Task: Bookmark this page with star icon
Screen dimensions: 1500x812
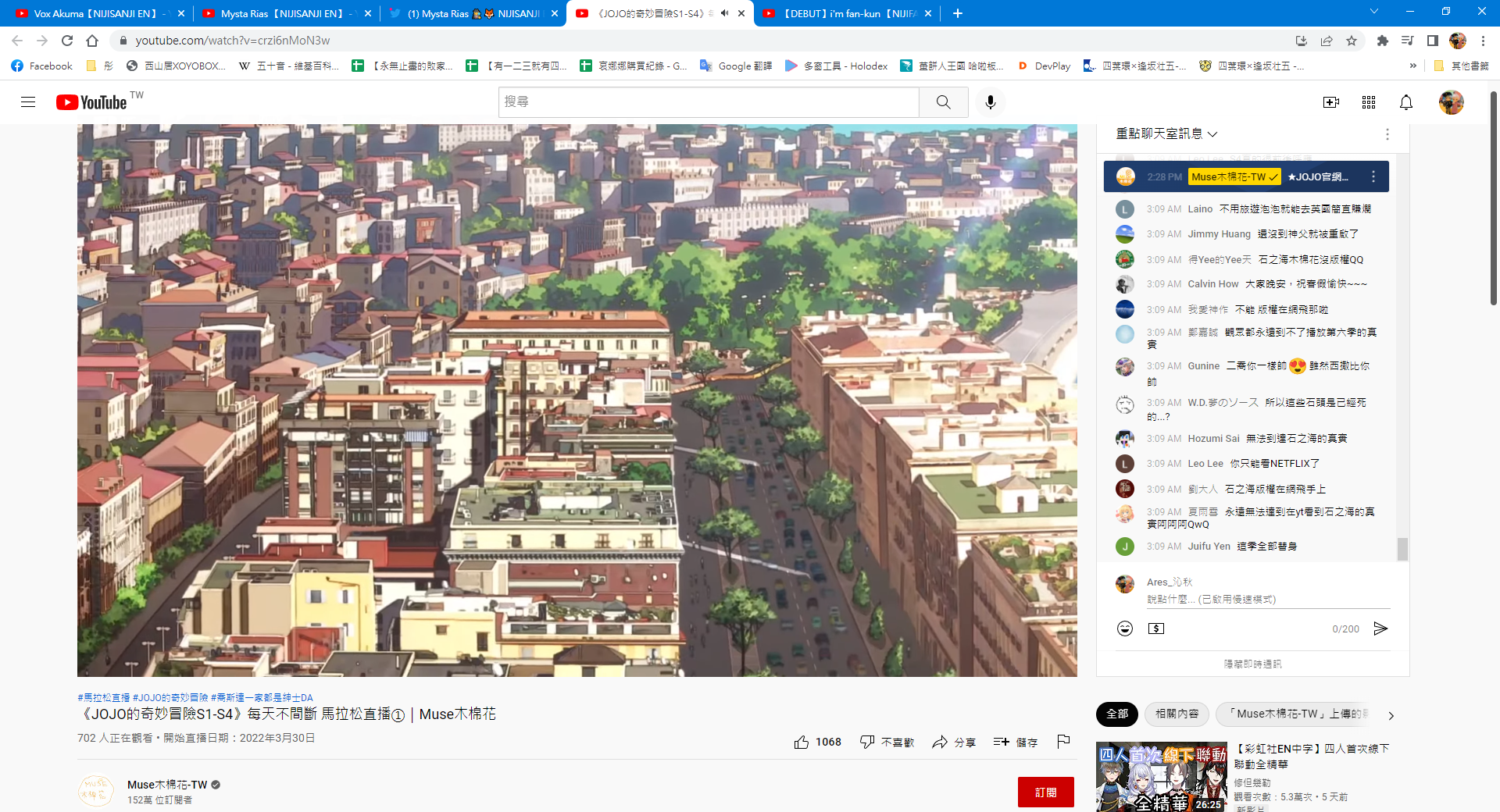Action: click(1352, 41)
